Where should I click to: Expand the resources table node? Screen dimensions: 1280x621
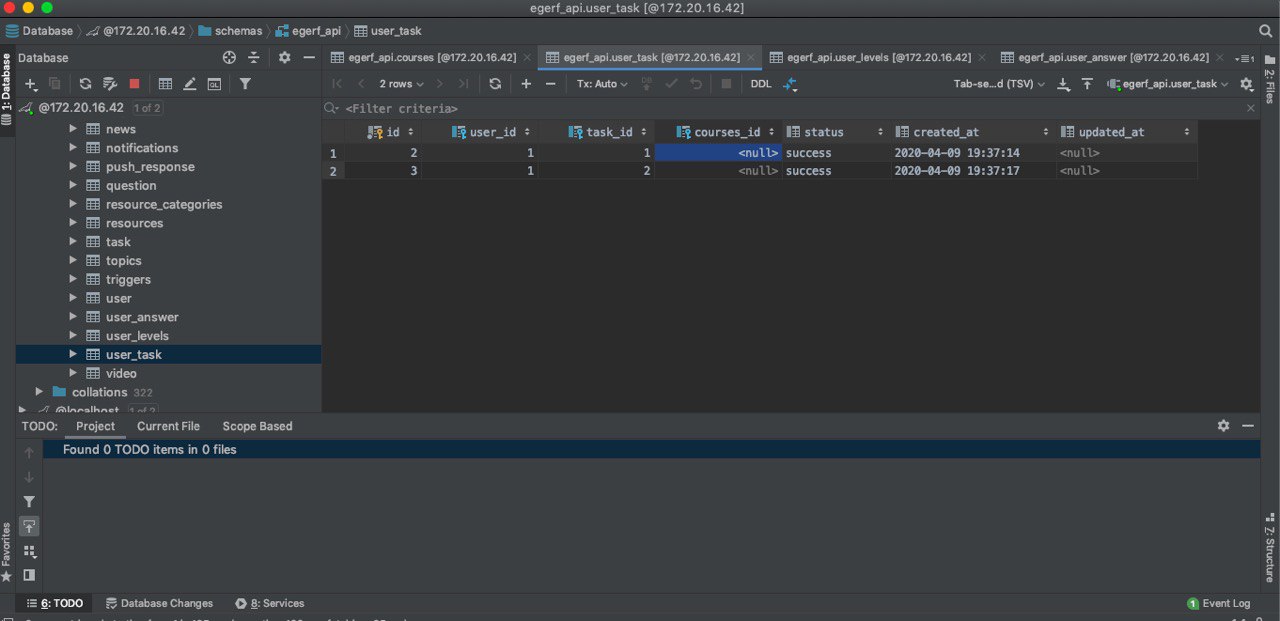click(x=73, y=223)
